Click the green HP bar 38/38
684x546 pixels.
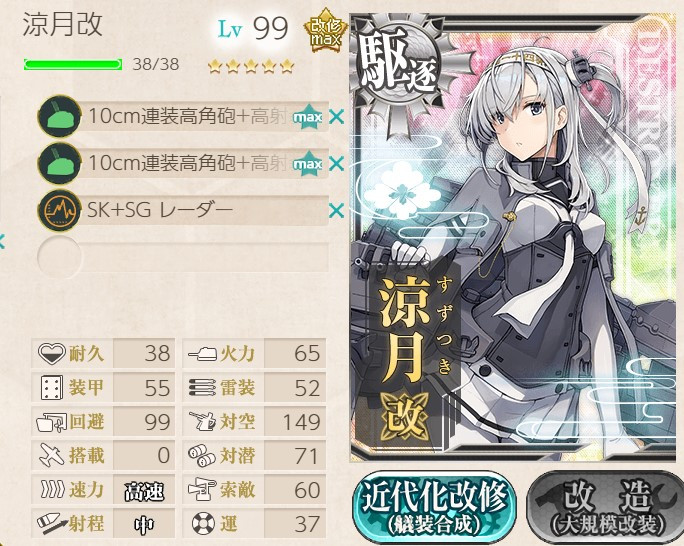73,65
